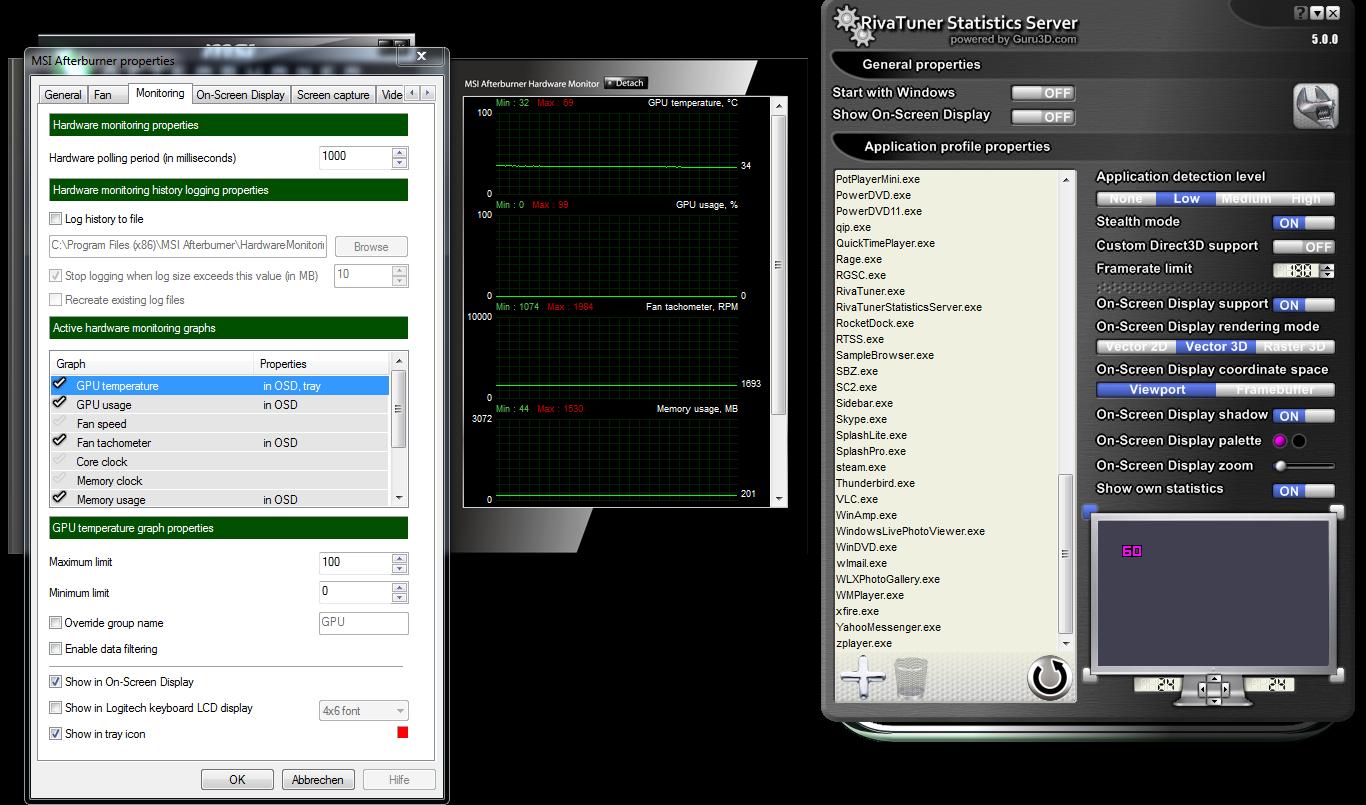
Task: Toggle Core clock graph checkmark
Action: [60, 460]
